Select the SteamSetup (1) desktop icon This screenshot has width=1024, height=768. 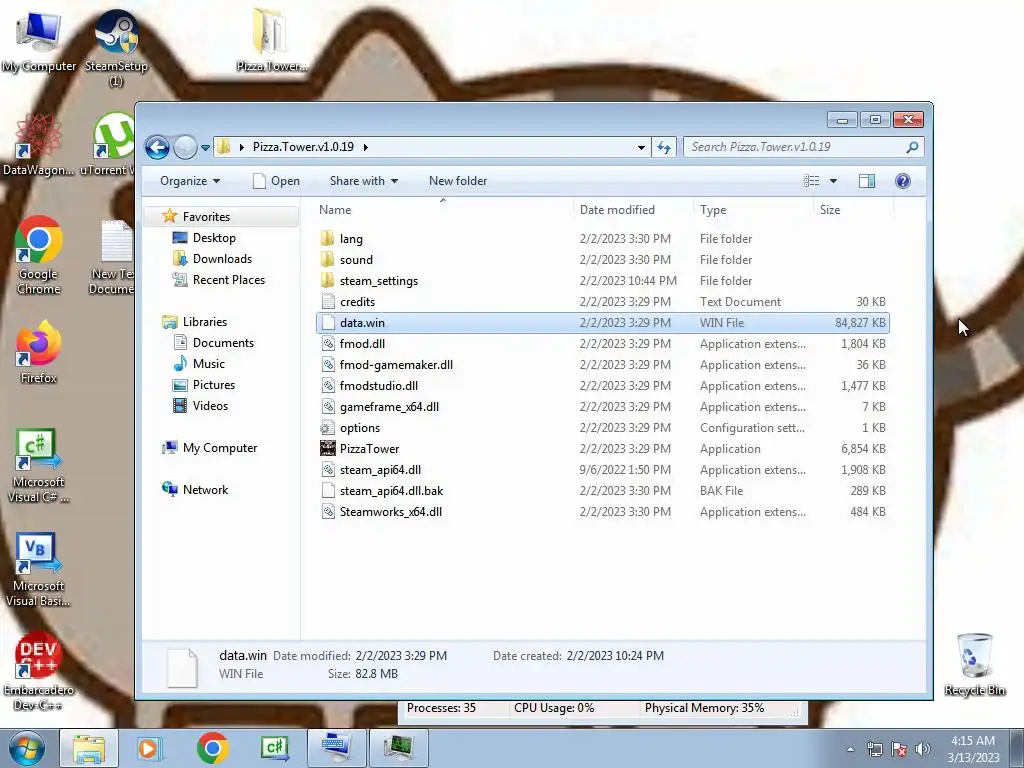(x=116, y=49)
